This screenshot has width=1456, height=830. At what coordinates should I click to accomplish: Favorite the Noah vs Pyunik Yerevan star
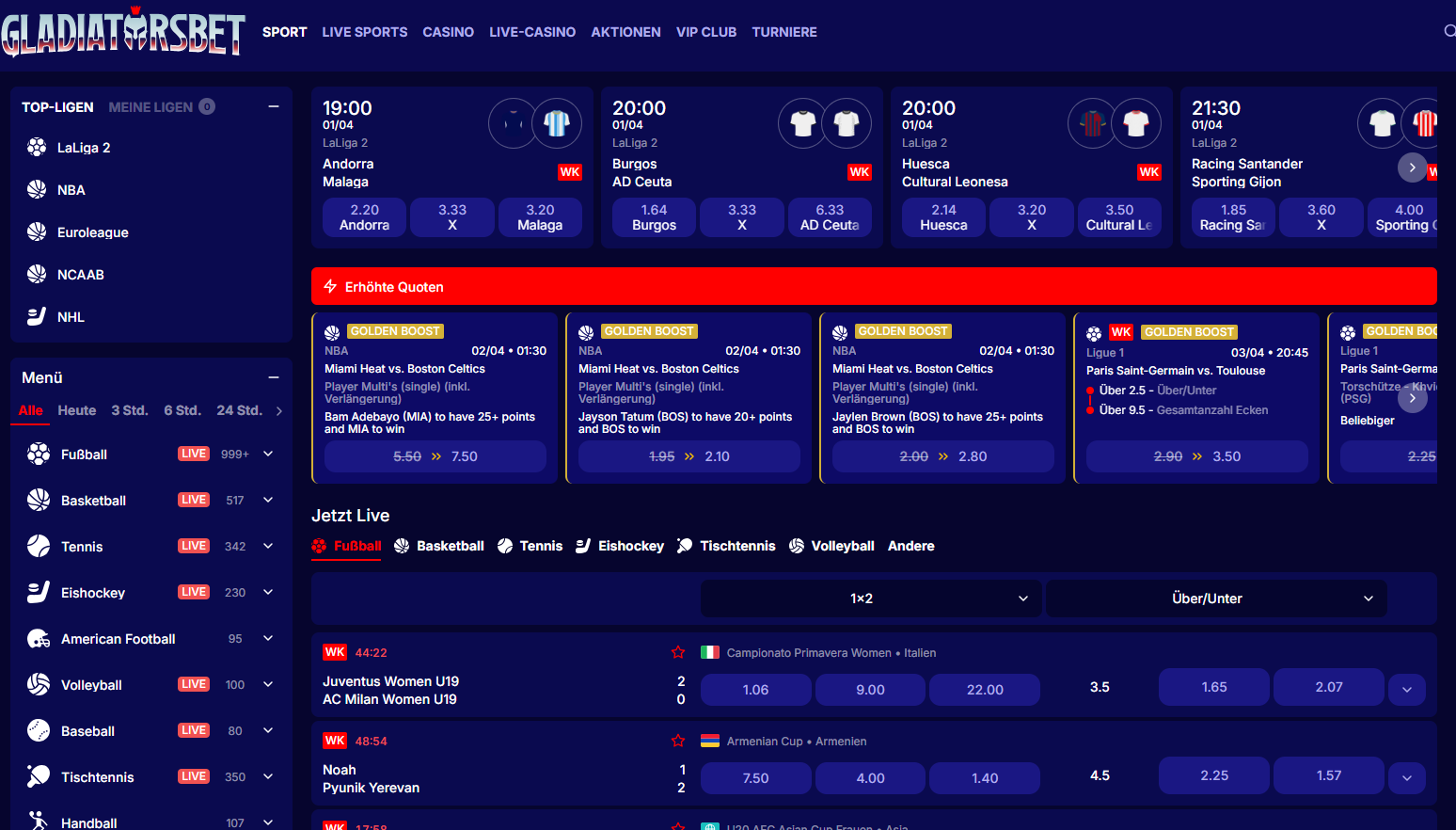tap(678, 741)
